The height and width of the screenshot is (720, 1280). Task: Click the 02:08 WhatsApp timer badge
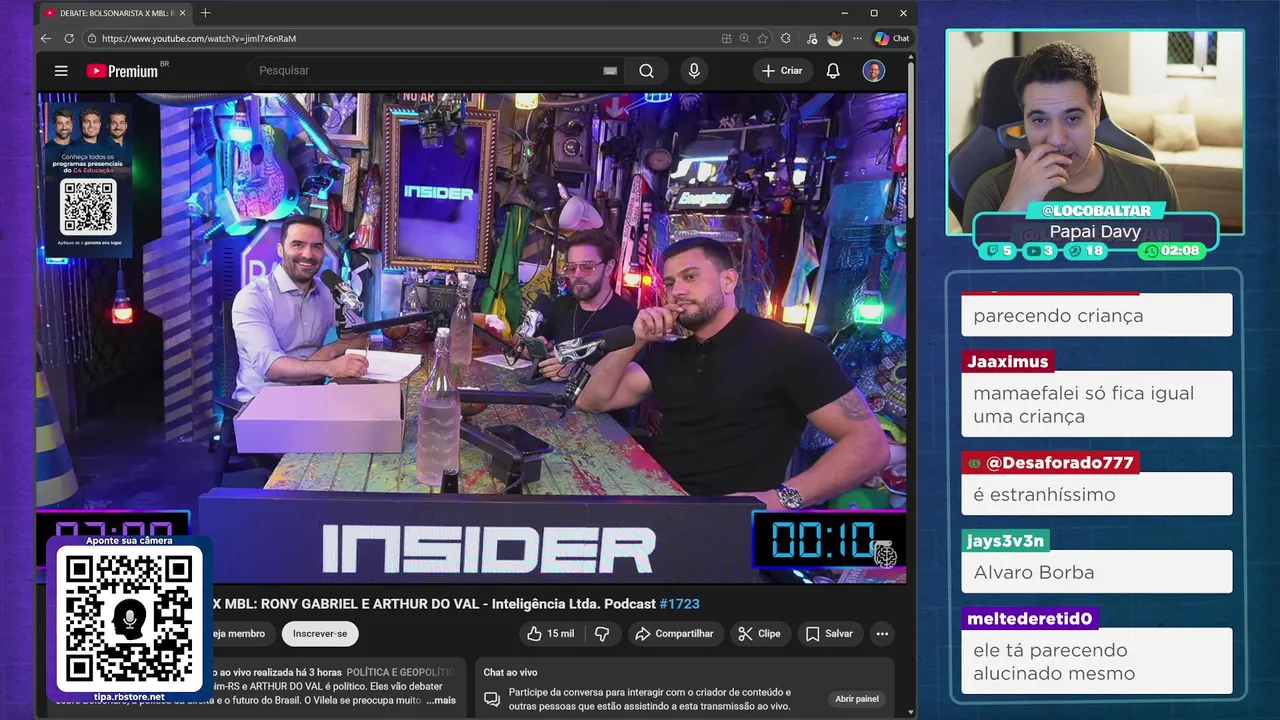pos(1172,251)
